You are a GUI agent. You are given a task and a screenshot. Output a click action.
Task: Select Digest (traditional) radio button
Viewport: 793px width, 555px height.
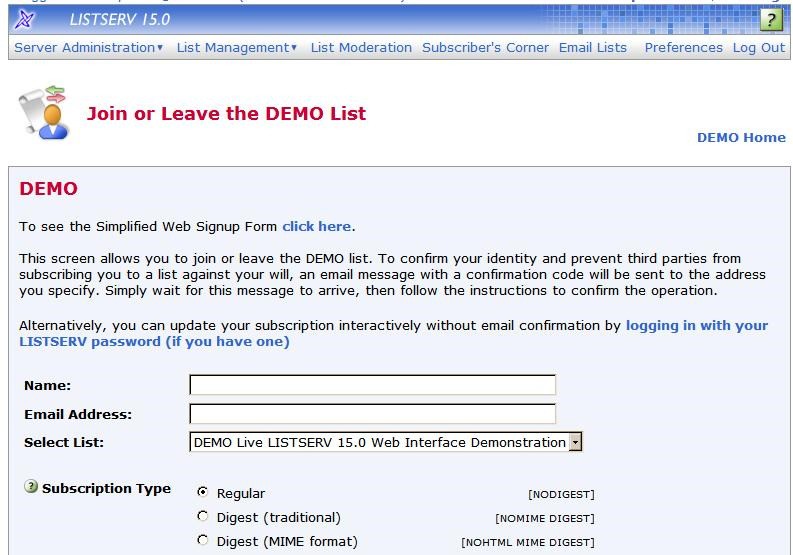202,516
